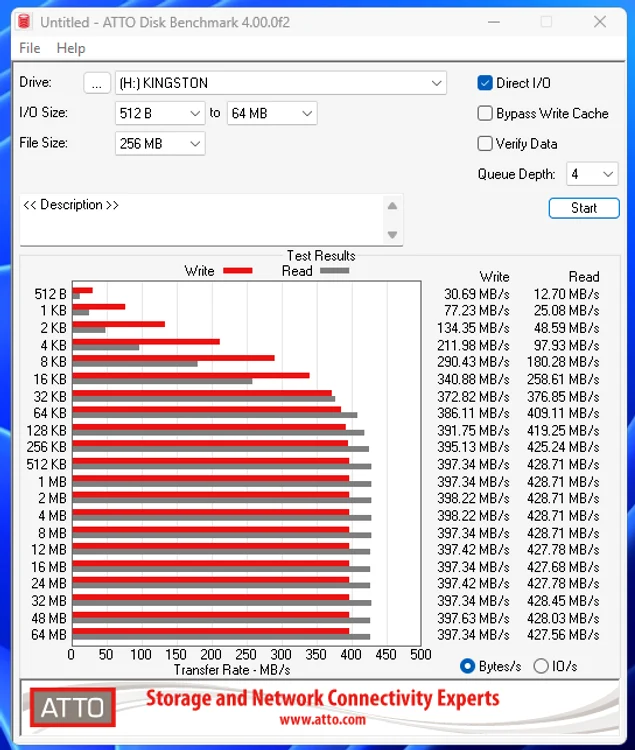Click the 12.70 MB/s read value
This screenshot has height=750, width=635.
(x=566, y=294)
